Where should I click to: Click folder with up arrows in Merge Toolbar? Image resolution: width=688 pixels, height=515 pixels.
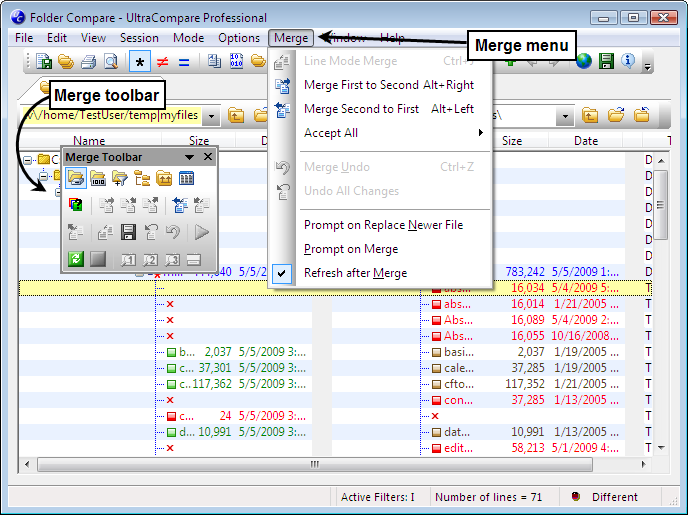164,179
